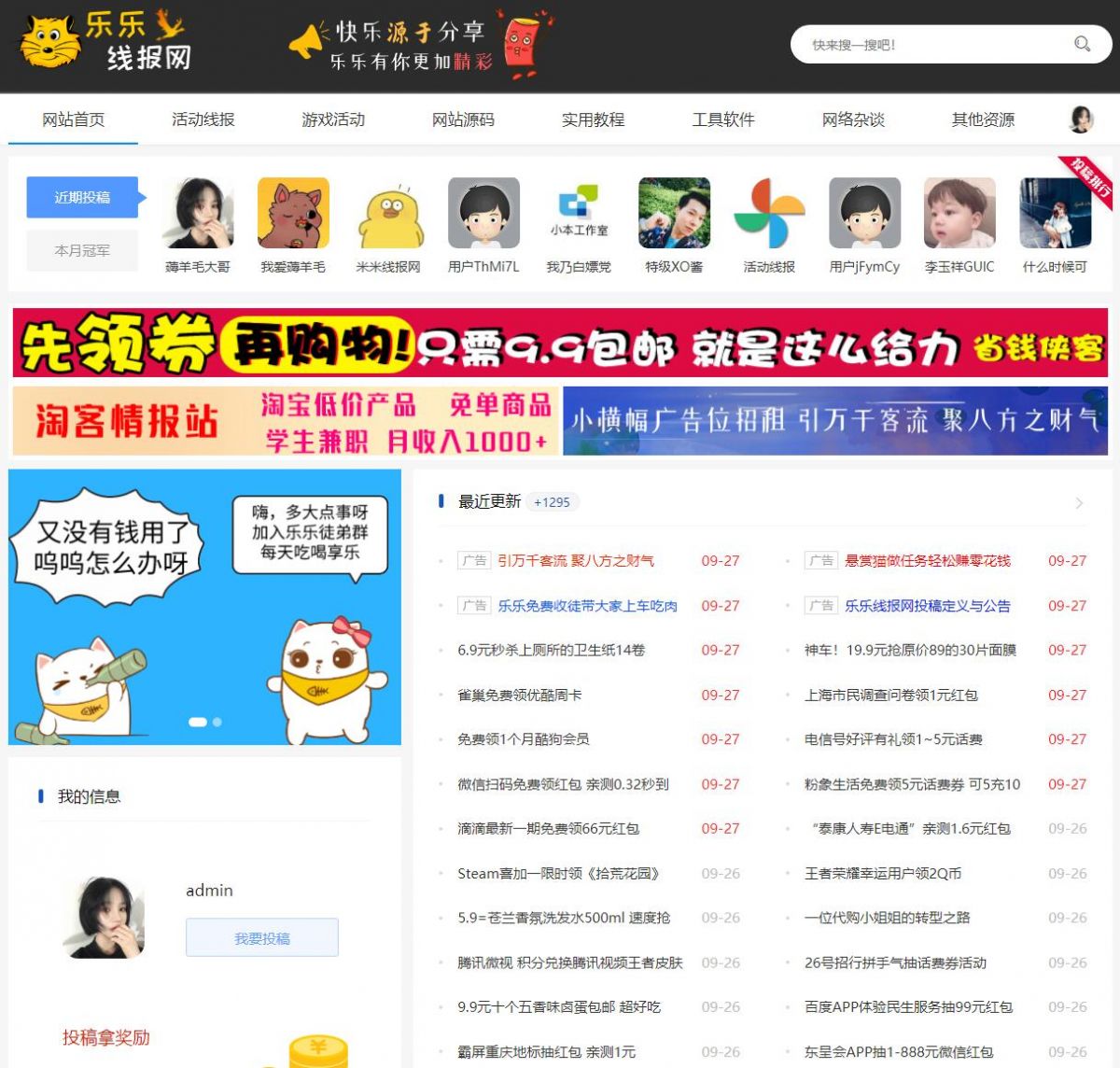Screen dimensions: 1120x1068
Task: Click the 我要投稿 button
Action: coord(262,937)
